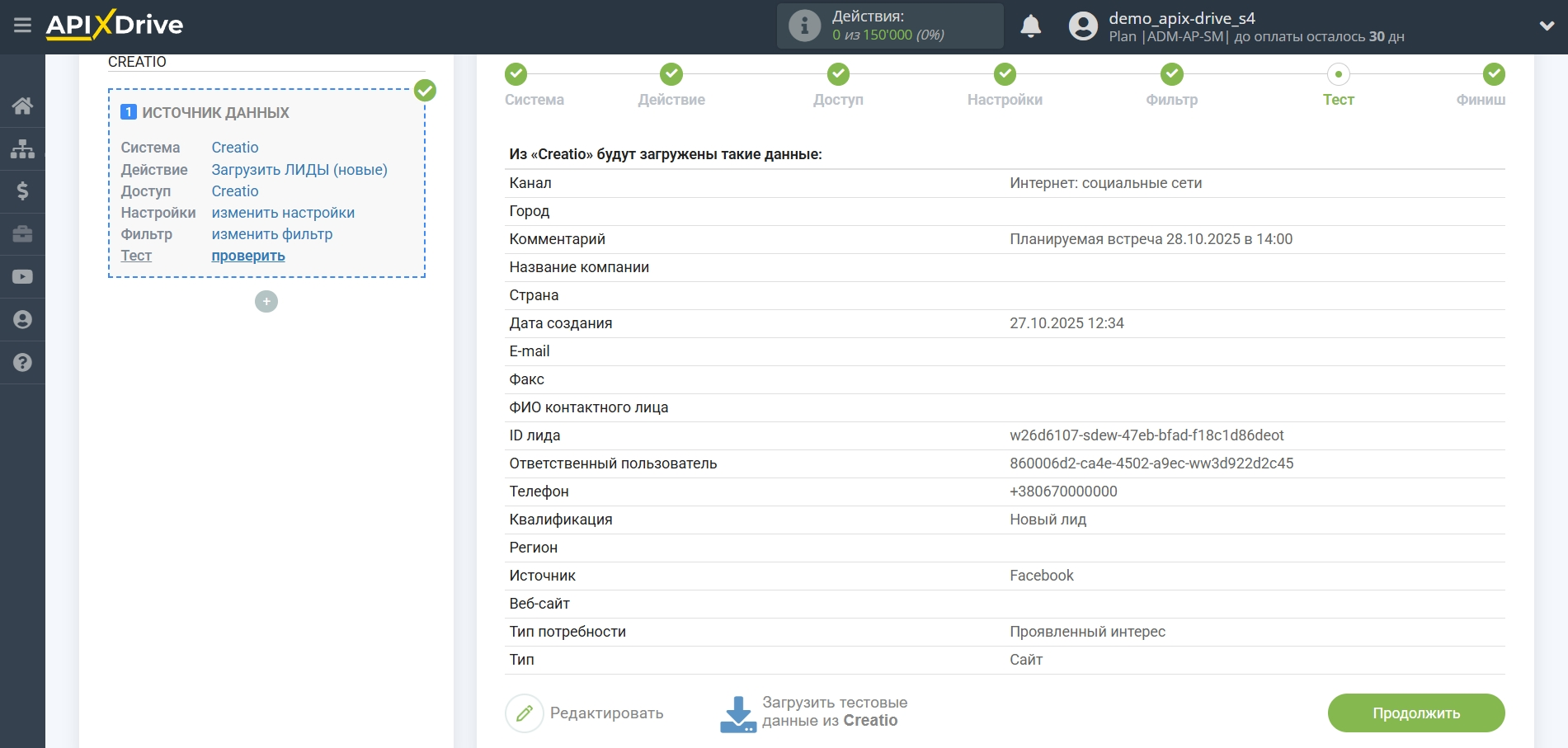Click the ФИО контактного лица label

[x=589, y=407]
